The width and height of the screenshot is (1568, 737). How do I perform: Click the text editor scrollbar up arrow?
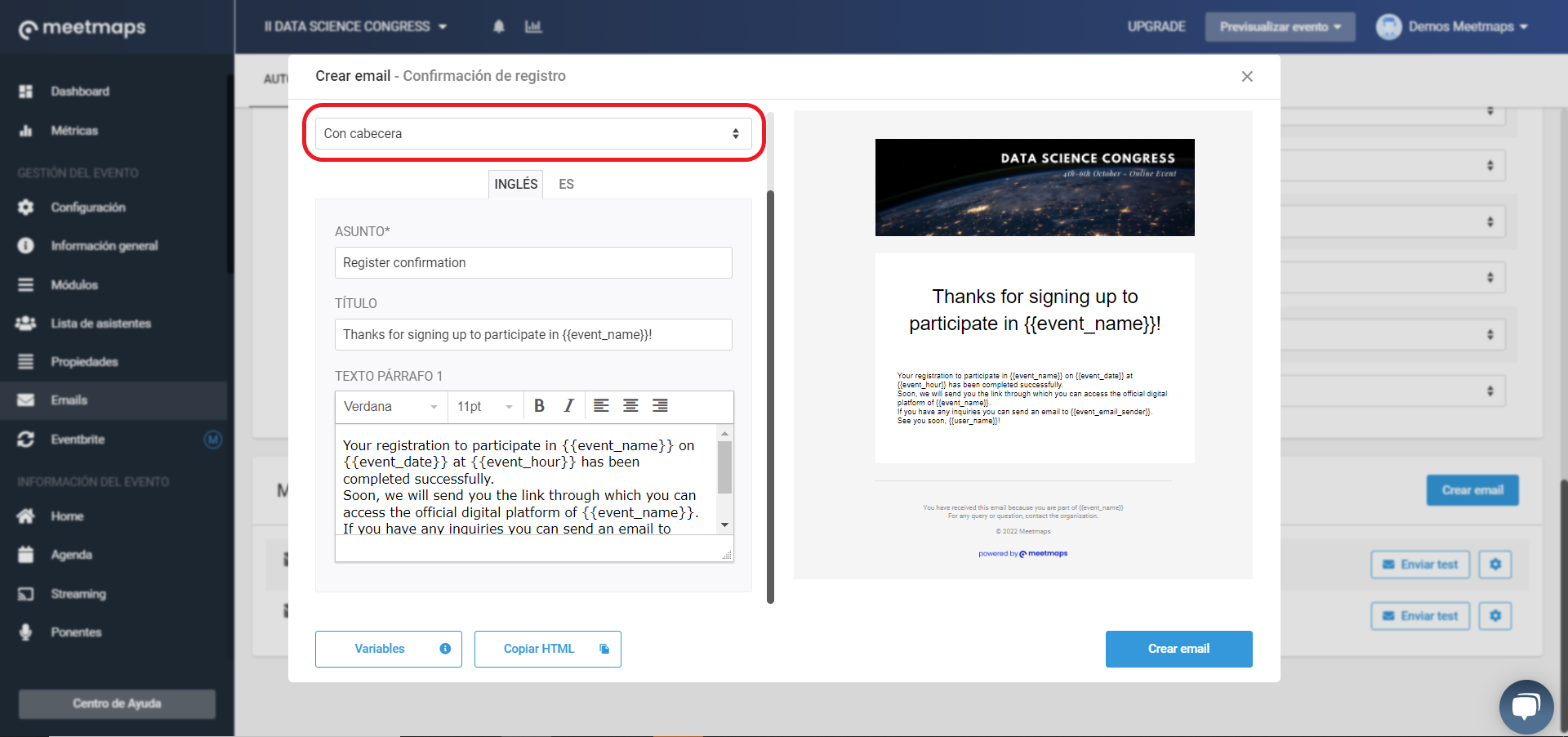pos(724,433)
